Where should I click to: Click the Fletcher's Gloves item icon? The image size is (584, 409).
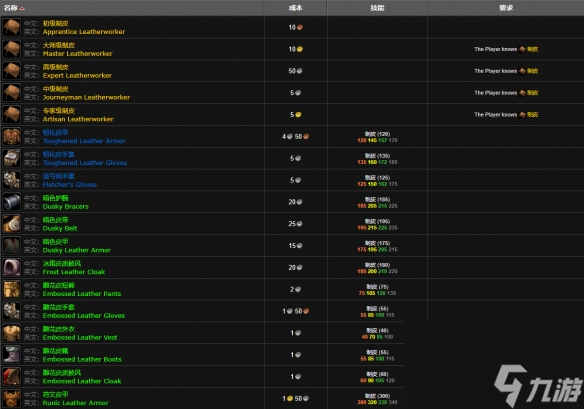pyautogui.click(x=12, y=180)
